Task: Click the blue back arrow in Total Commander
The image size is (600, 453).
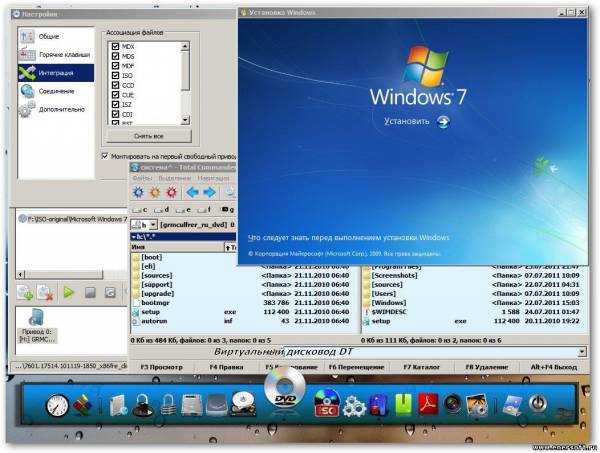Action: coord(192,192)
